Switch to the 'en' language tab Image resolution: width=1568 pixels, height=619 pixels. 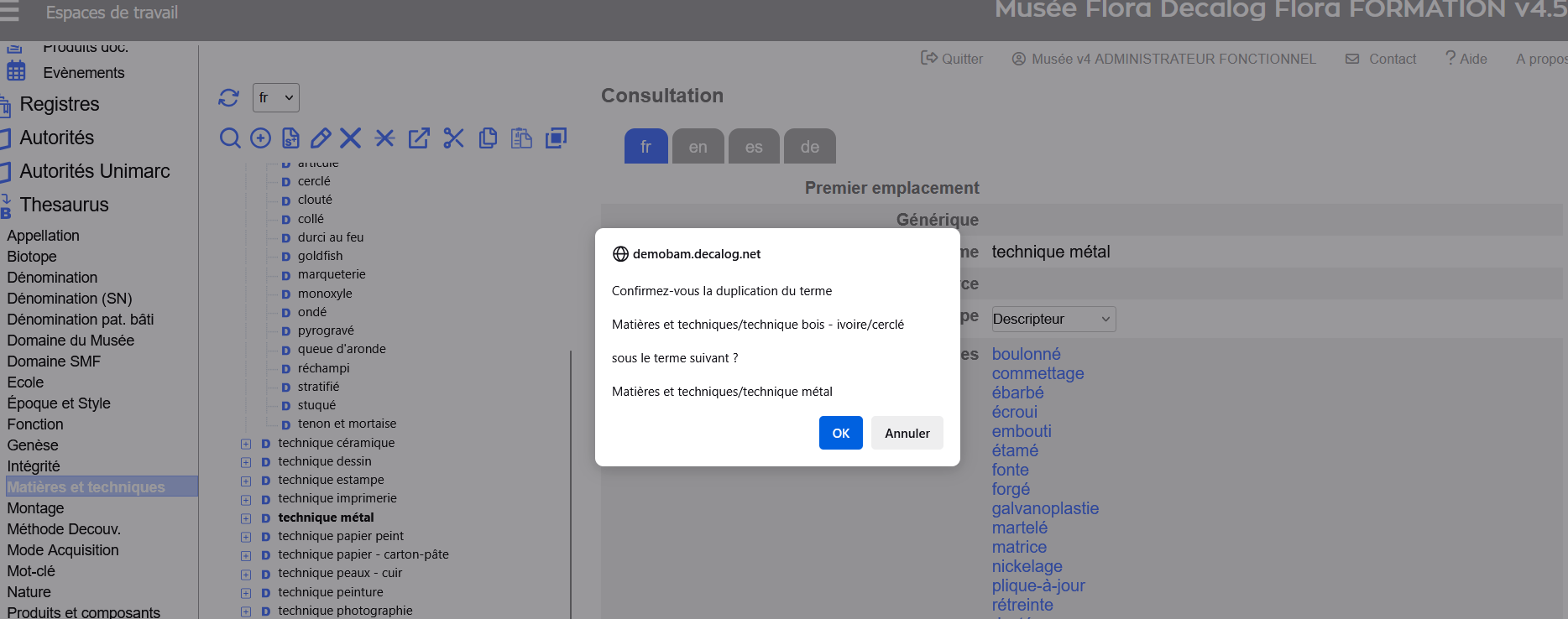click(x=698, y=147)
